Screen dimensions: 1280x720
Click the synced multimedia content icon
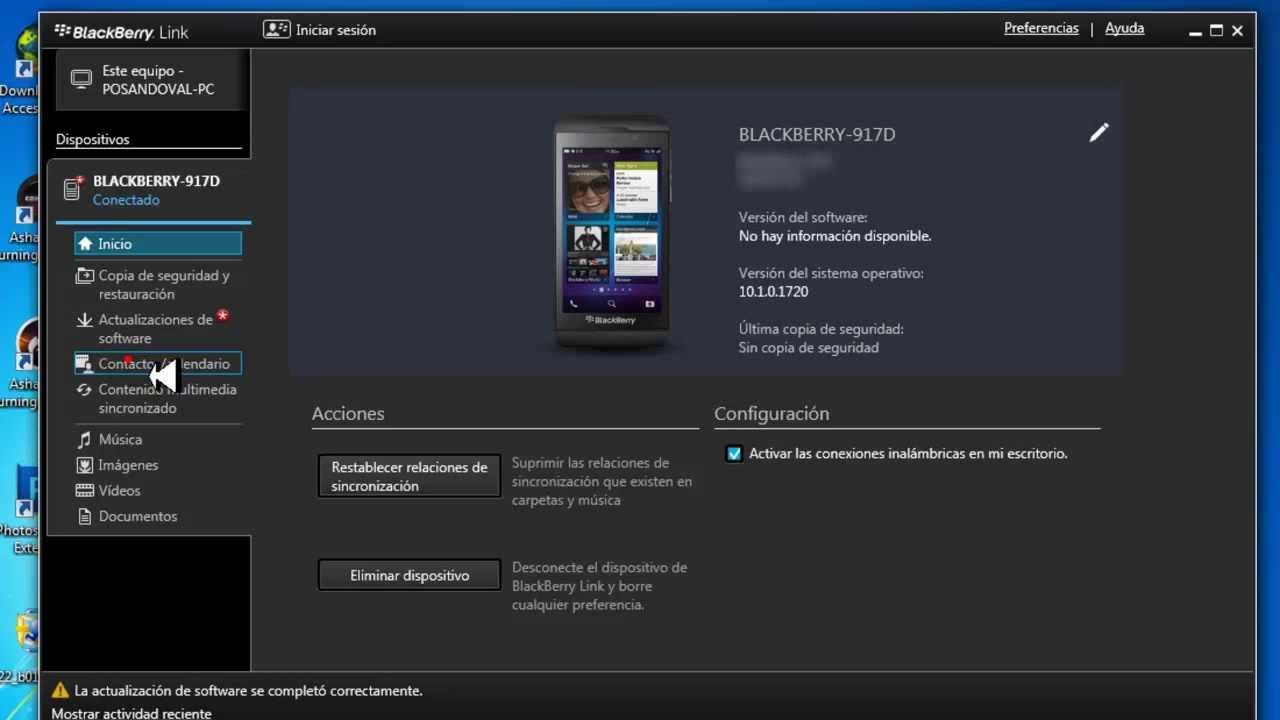(x=85, y=389)
